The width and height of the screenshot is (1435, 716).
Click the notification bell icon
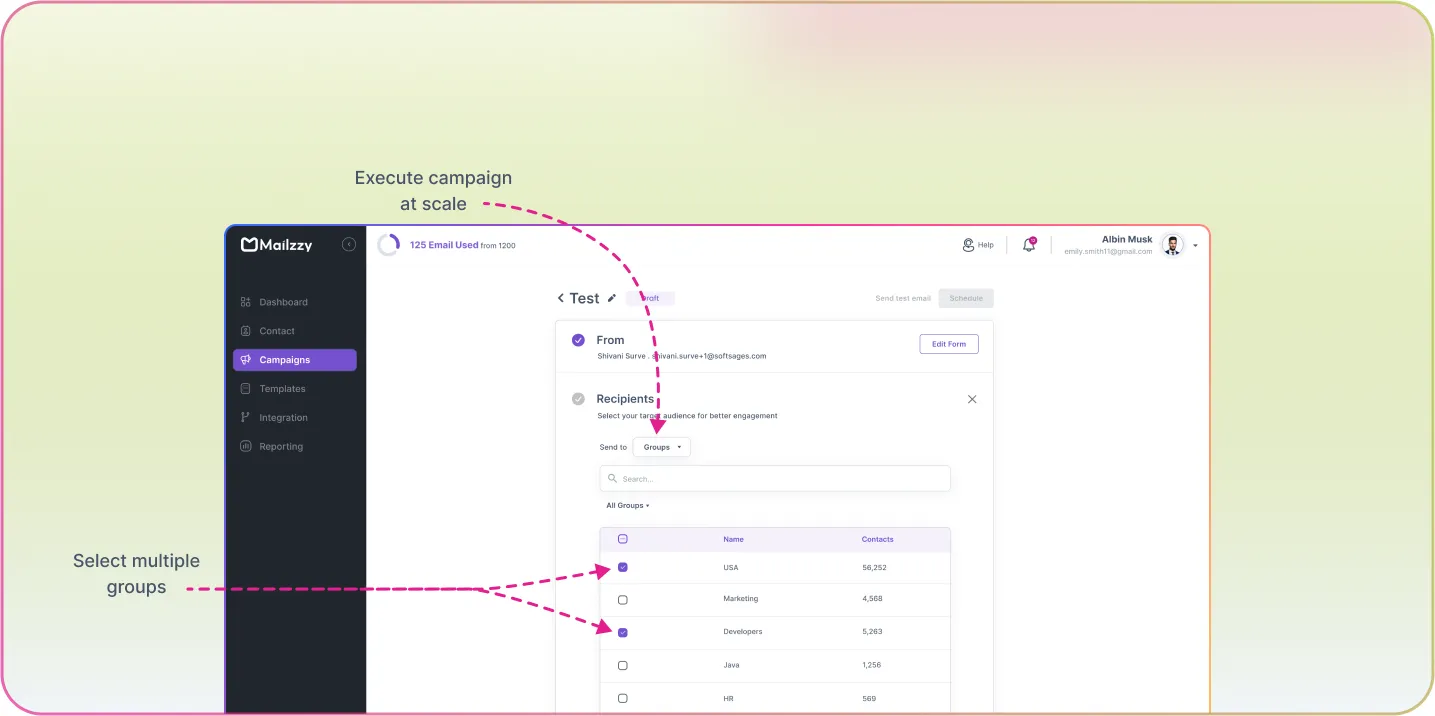click(x=1028, y=243)
